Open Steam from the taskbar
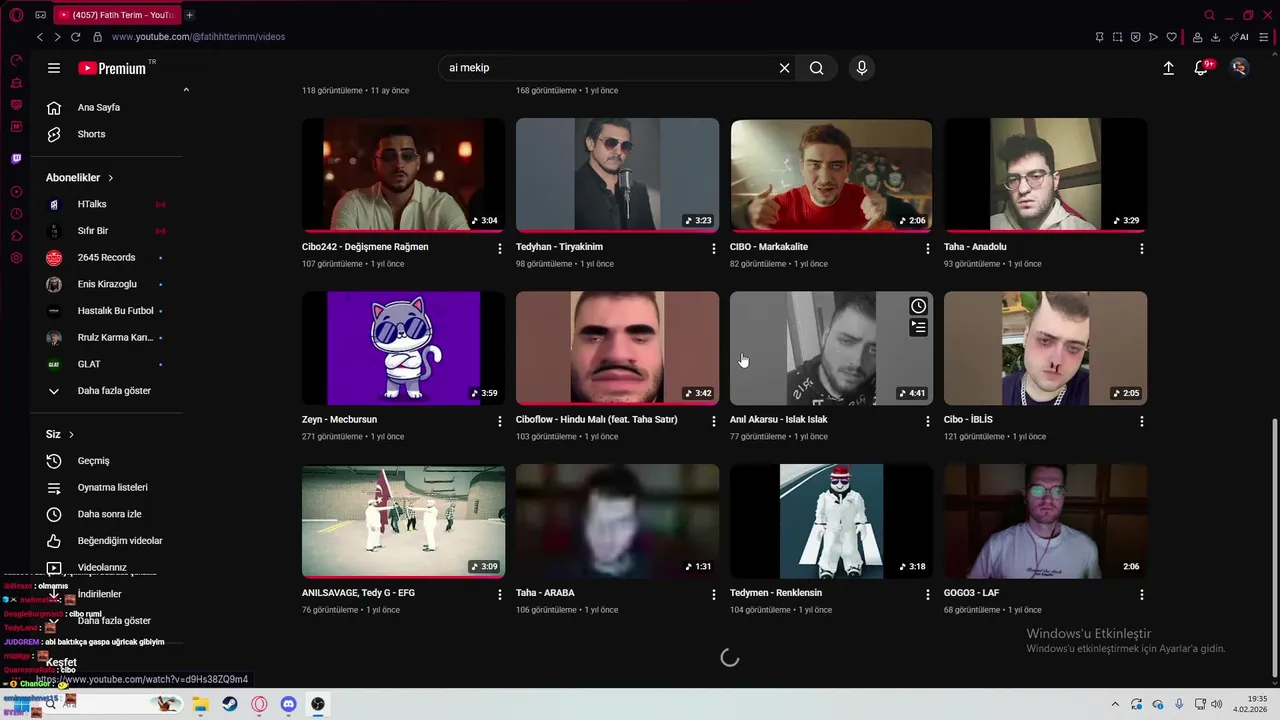Image resolution: width=1280 pixels, height=720 pixels. click(x=230, y=704)
